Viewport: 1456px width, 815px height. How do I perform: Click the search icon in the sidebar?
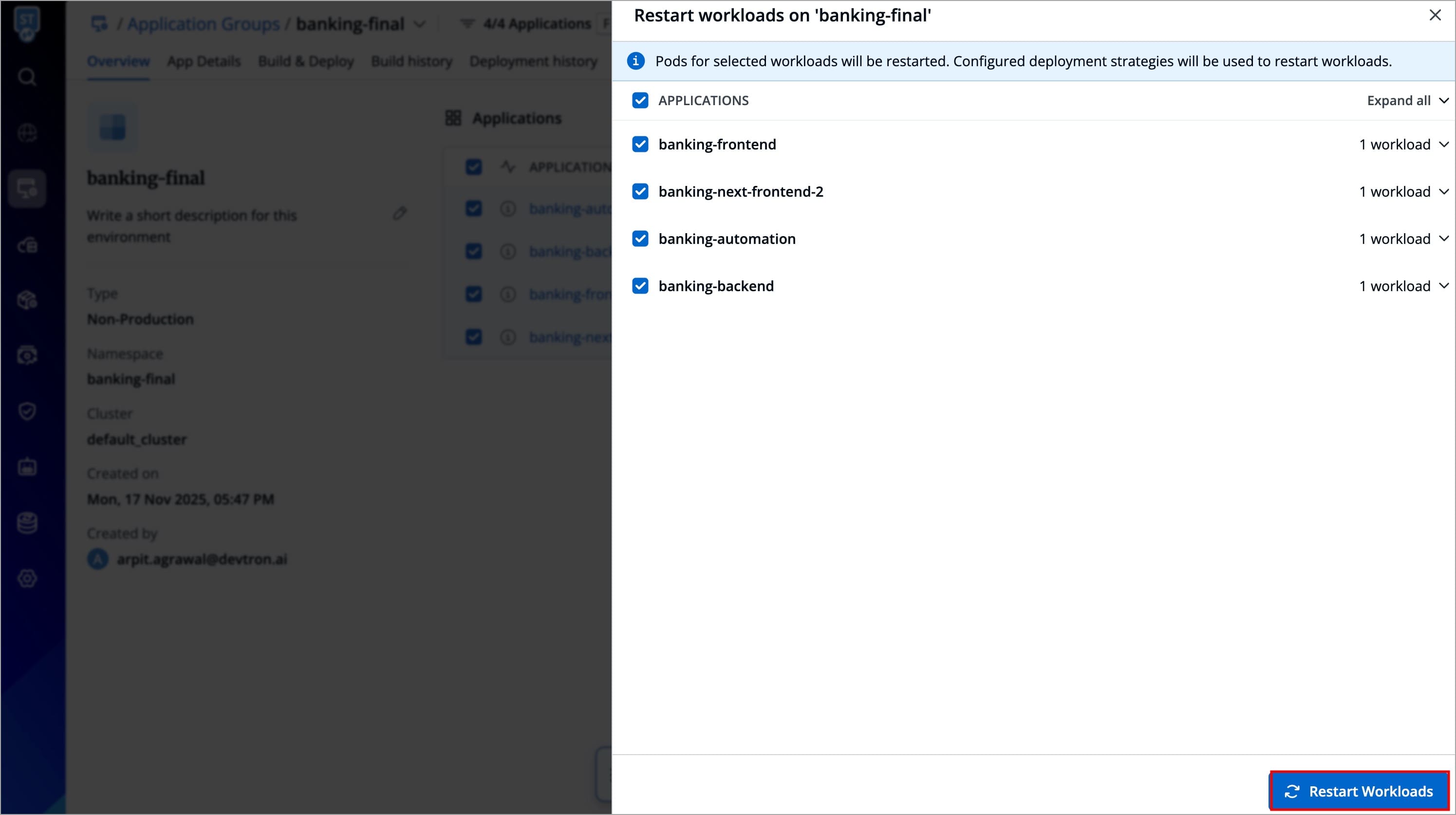coord(27,76)
